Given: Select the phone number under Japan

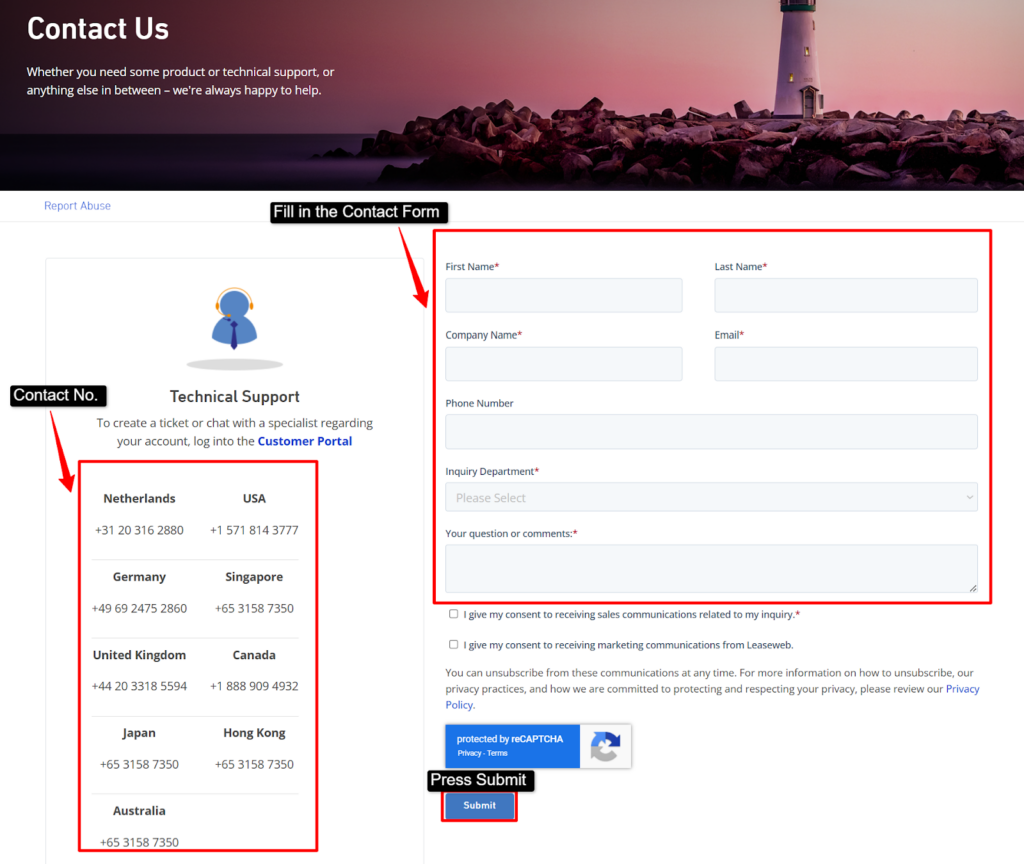Looking at the screenshot, I should [x=139, y=765].
